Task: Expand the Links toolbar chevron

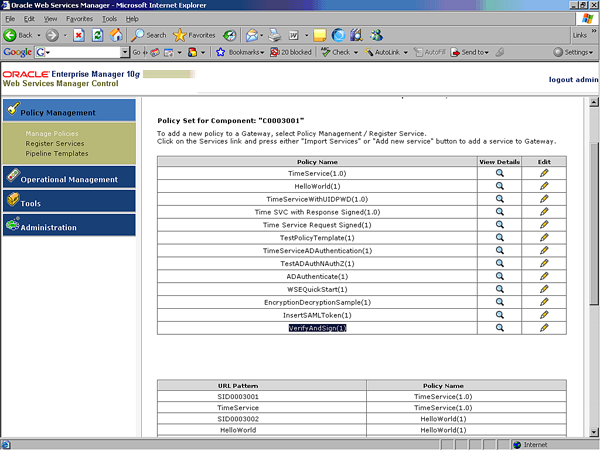Action: point(593,31)
